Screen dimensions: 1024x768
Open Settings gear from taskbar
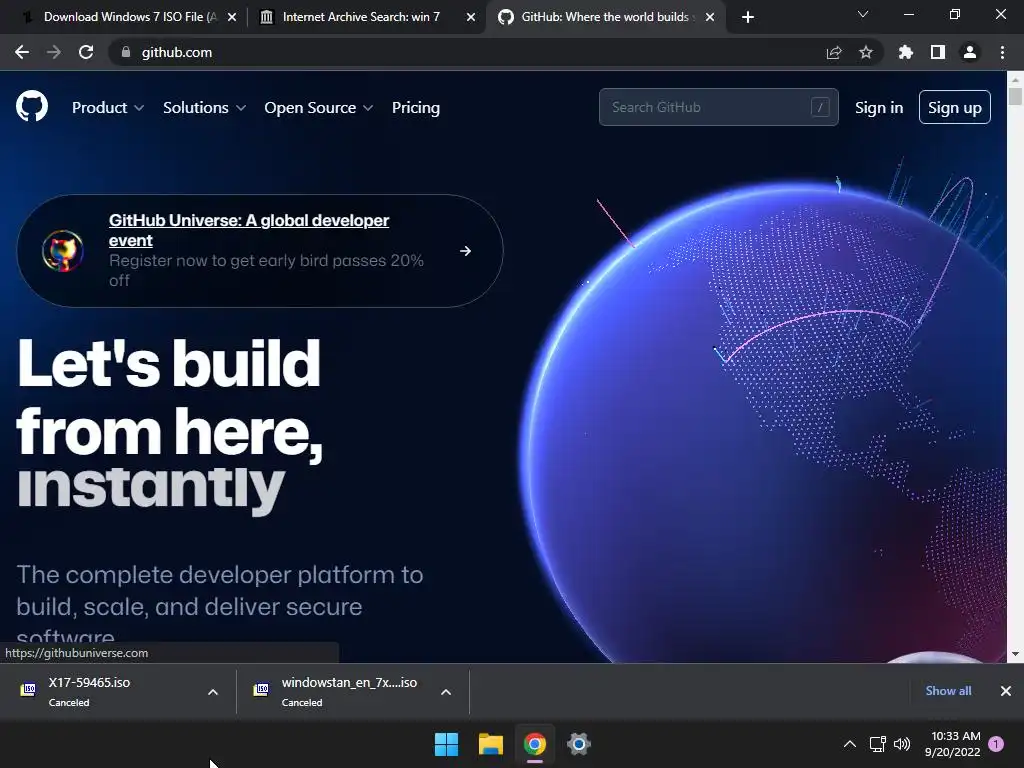(x=579, y=744)
